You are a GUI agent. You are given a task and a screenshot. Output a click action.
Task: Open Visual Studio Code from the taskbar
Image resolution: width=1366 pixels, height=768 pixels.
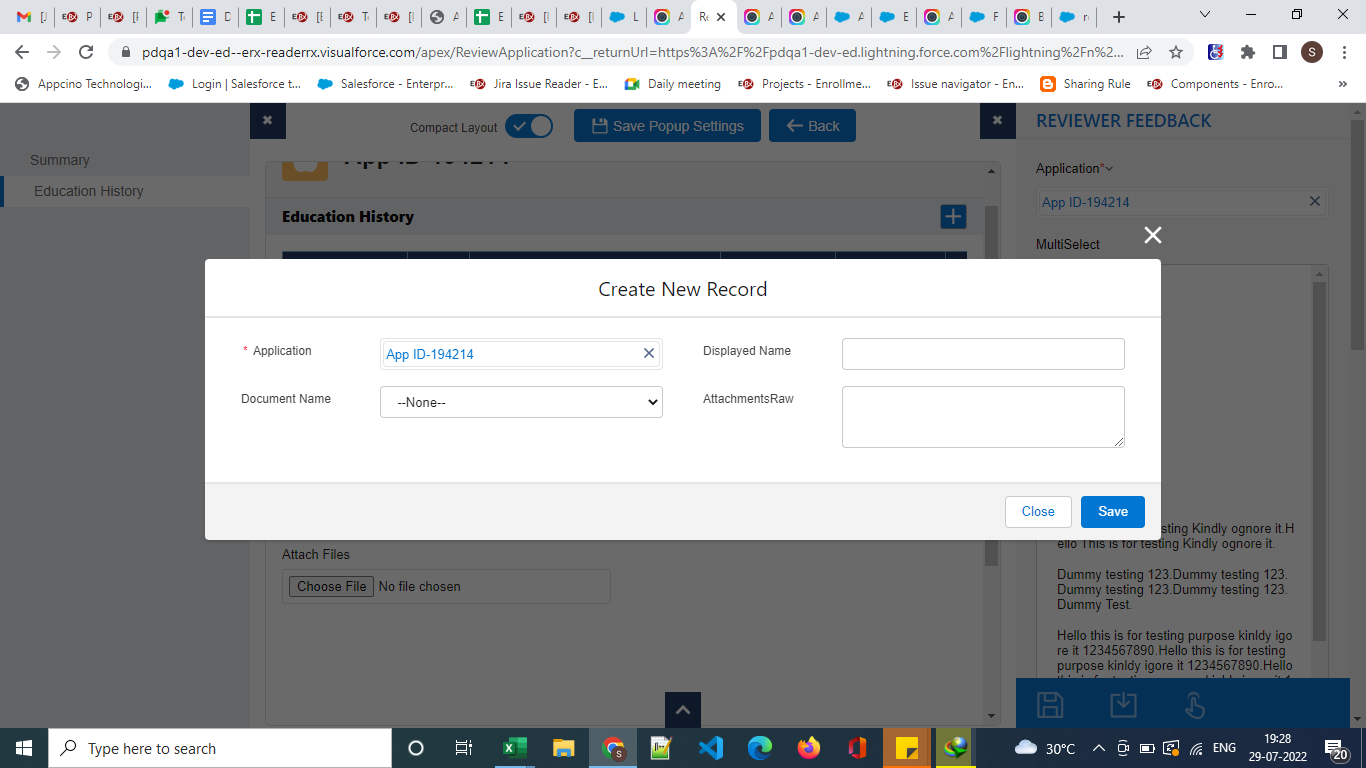pyautogui.click(x=710, y=748)
